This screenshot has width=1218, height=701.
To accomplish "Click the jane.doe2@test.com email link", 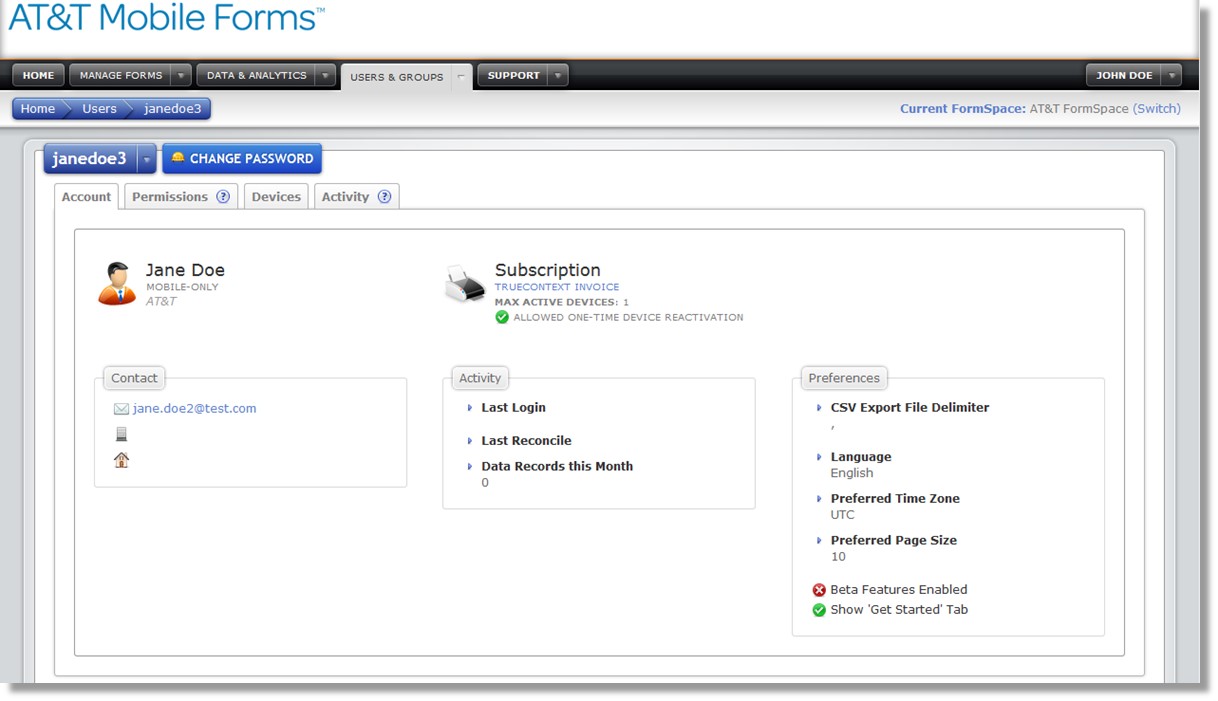I will pos(195,409).
